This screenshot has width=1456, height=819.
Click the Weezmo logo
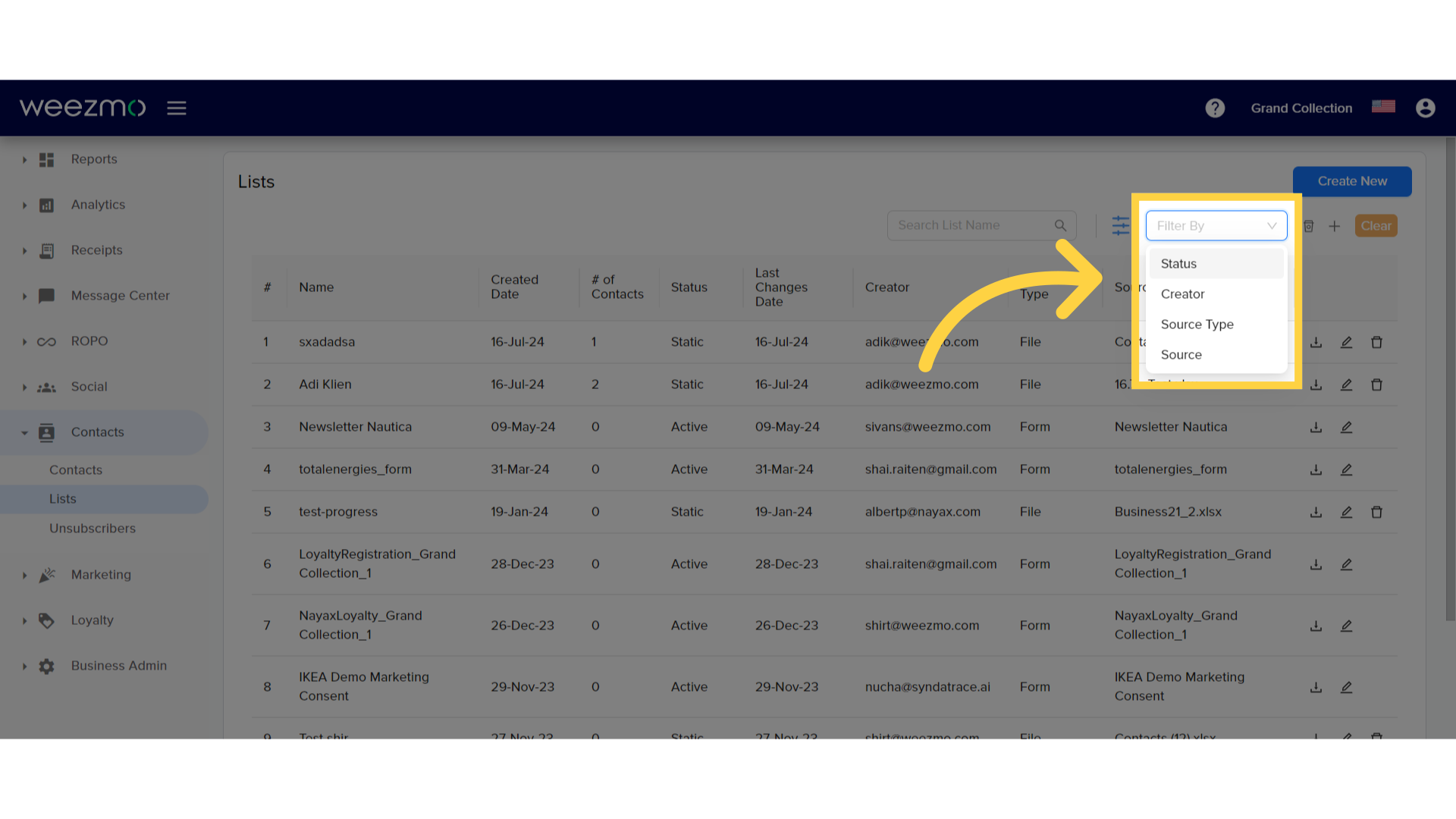coord(82,108)
